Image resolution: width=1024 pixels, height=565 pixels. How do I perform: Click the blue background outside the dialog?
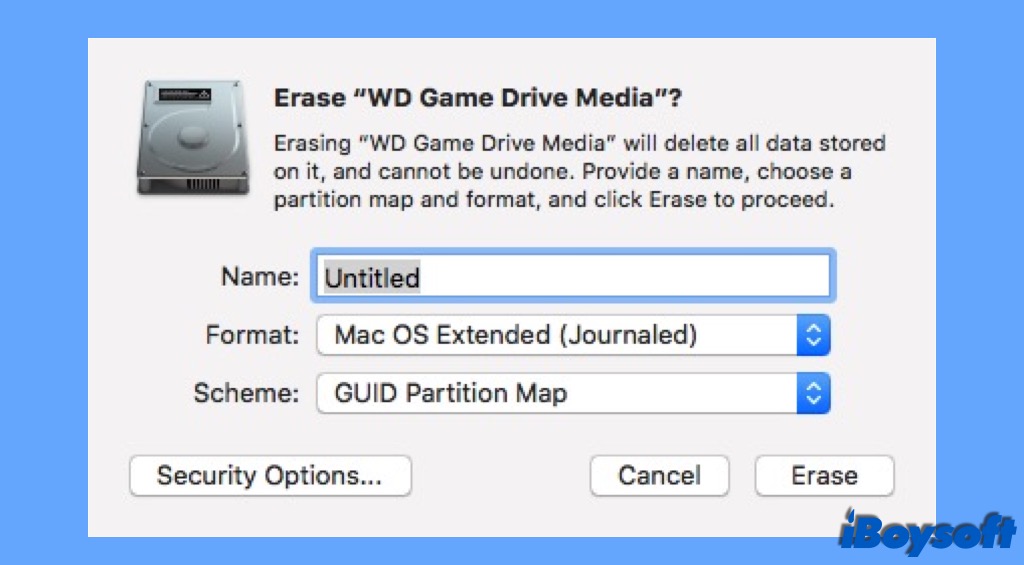point(42,280)
